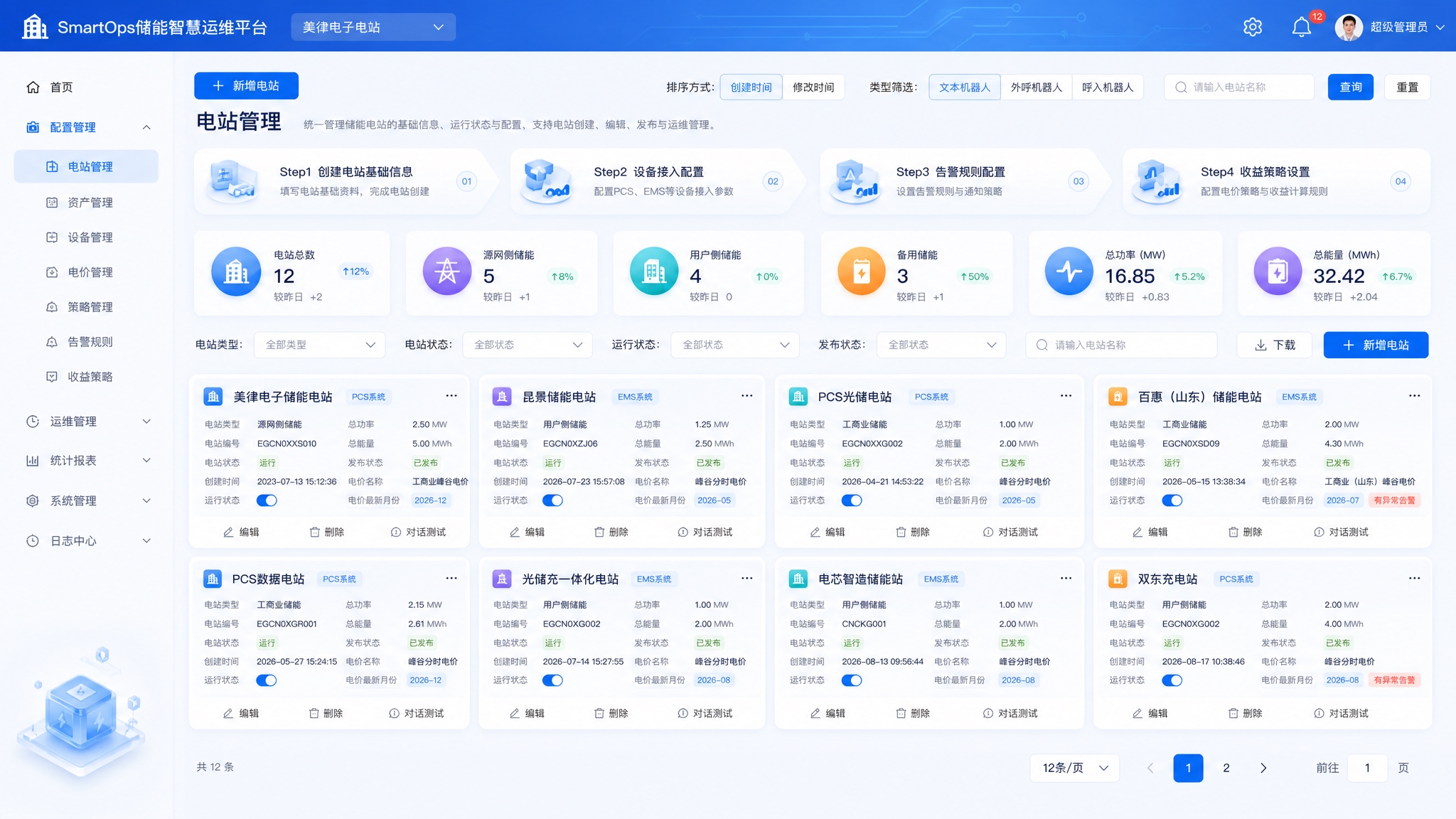Screen dimensions: 1456x819
Task: Open more options for 美律电子储能电站 card
Action: pos(451,396)
